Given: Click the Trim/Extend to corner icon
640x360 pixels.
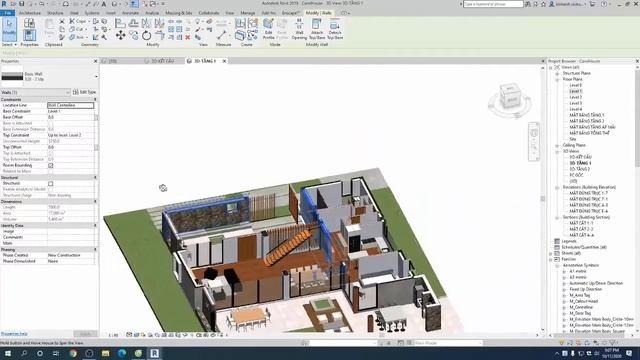Looking at the screenshot, I should pos(160,37).
